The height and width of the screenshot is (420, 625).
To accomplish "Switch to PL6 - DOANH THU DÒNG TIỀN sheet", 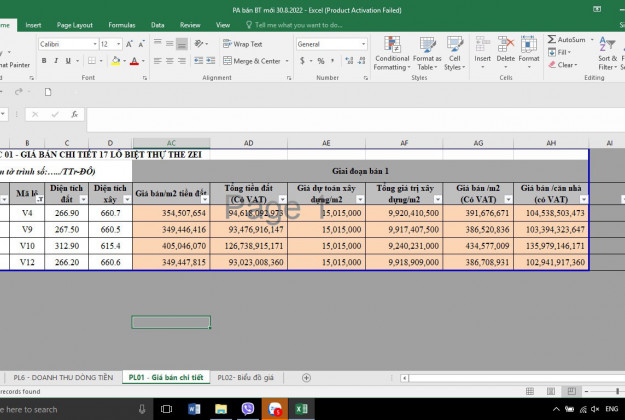I will click(x=63, y=377).
